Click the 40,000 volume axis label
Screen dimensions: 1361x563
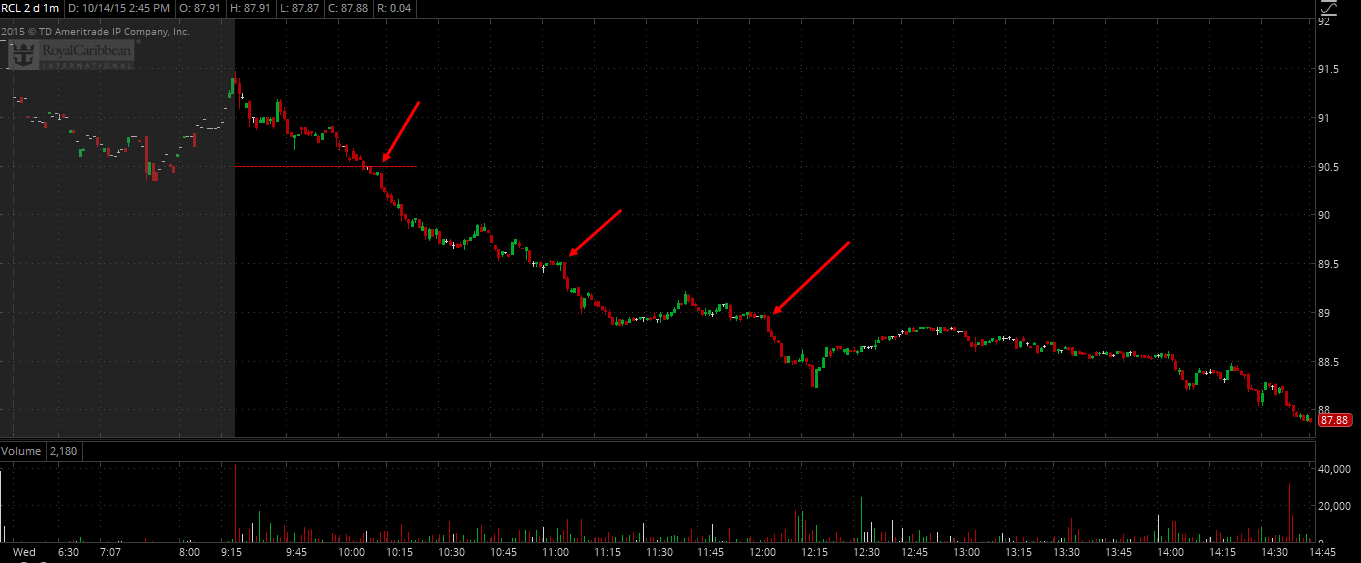pos(1335,469)
